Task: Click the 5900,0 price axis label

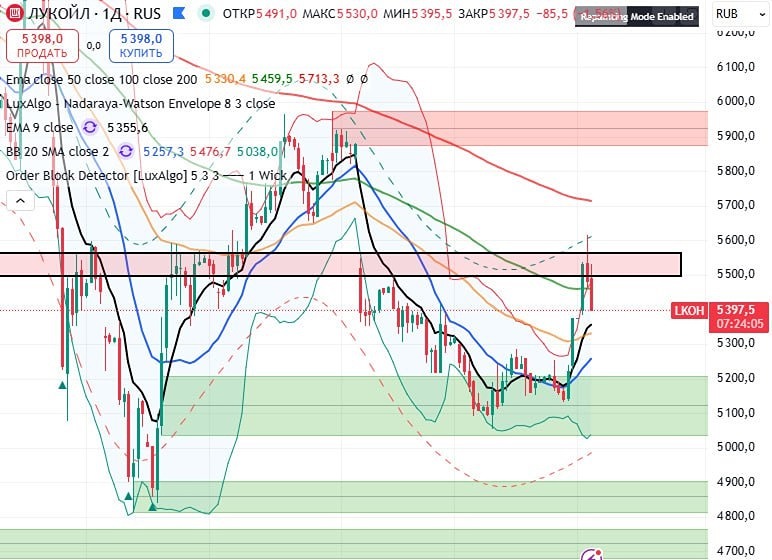Action: pyautogui.click(x=736, y=135)
